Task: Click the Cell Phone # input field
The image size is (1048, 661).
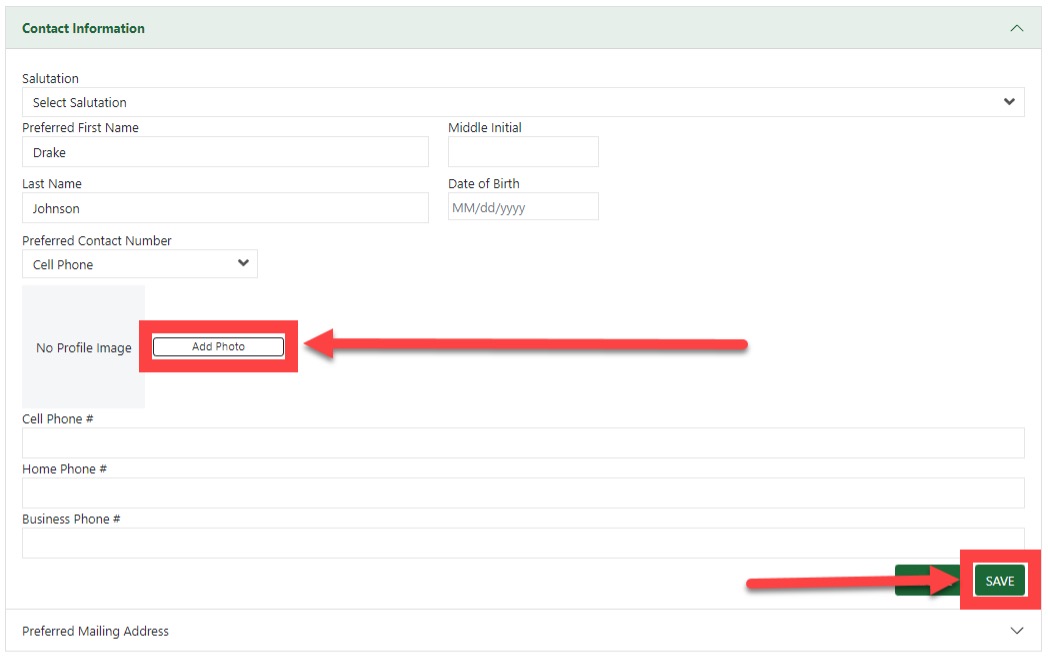Action: pyautogui.click(x=523, y=443)
